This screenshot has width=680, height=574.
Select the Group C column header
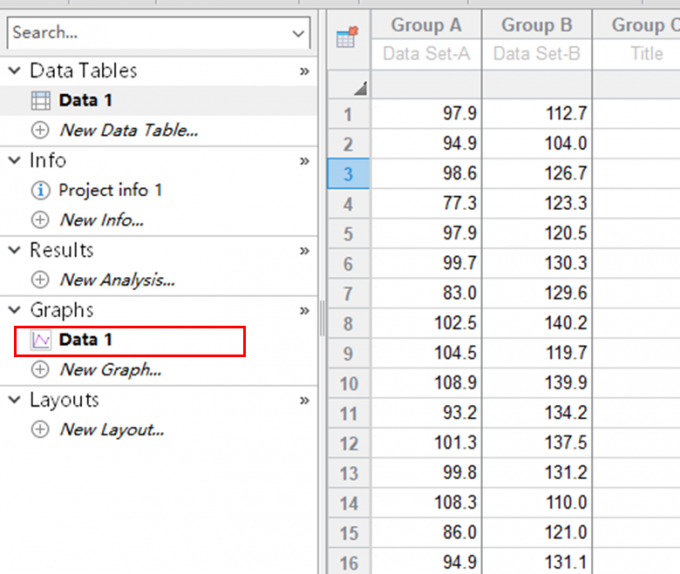point(637,25)
